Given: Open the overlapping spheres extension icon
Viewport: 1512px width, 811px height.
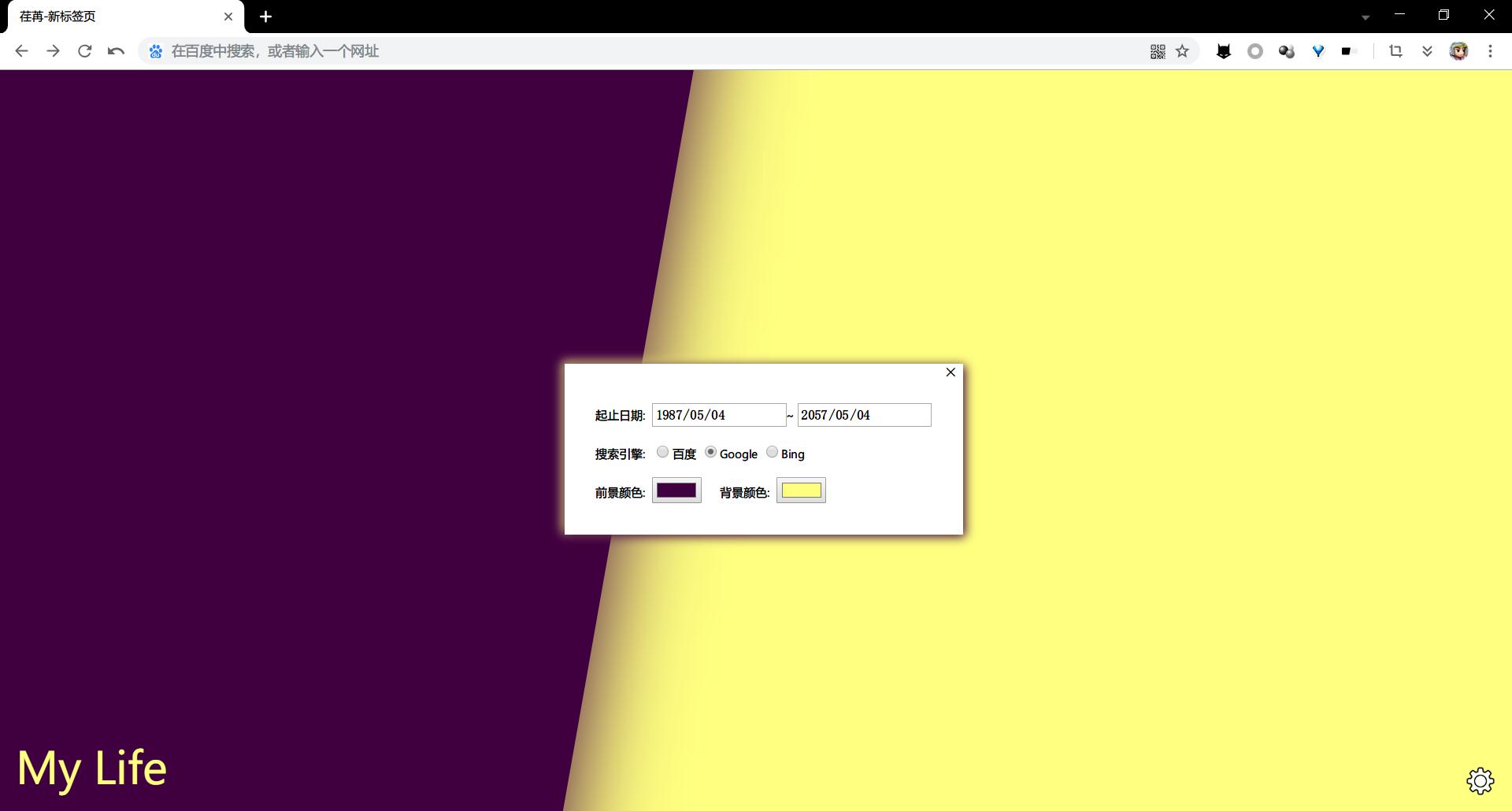Looking at the screenshot, I should (1287, 51).
